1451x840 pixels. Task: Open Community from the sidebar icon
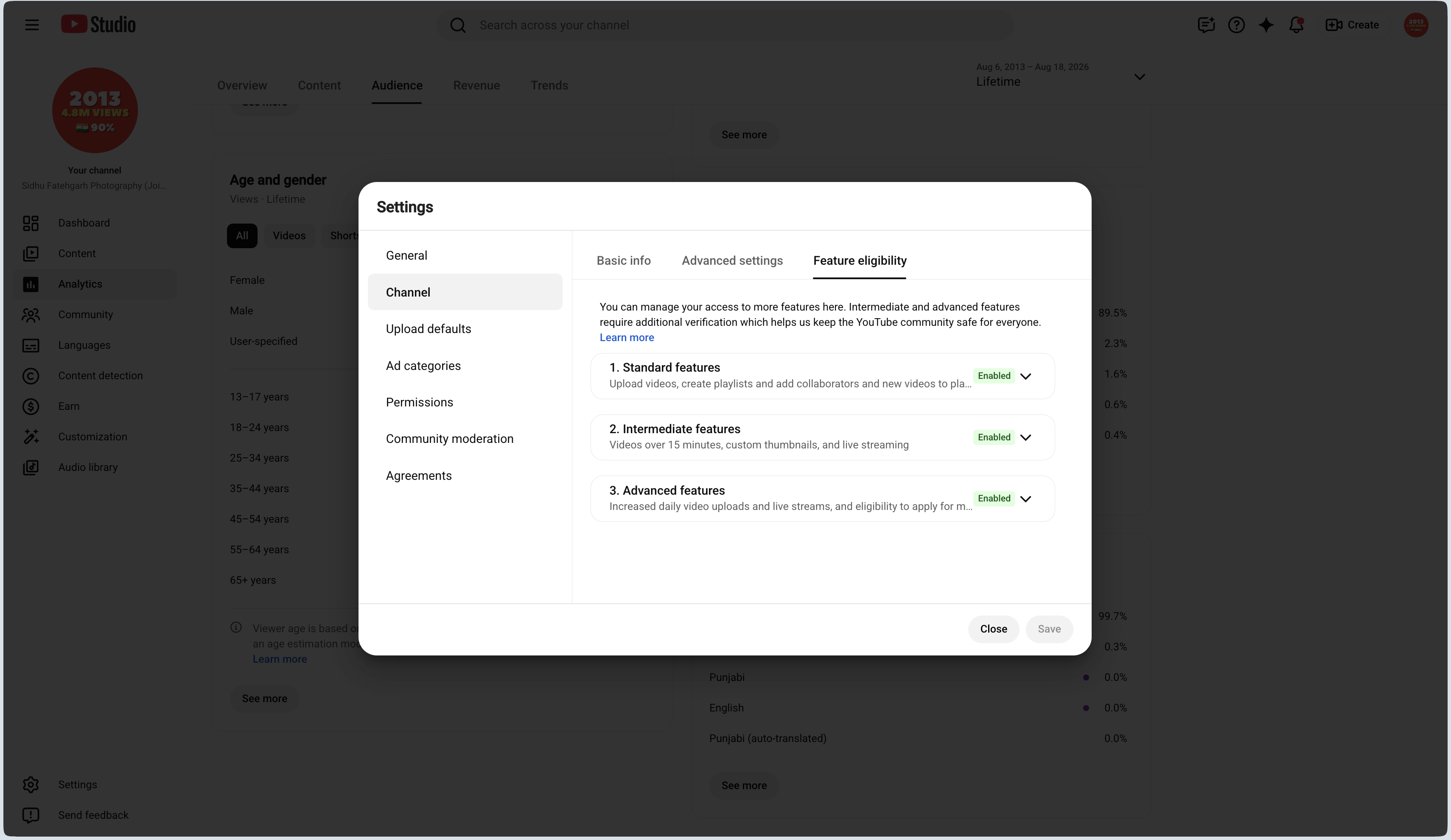coord(31,314)
